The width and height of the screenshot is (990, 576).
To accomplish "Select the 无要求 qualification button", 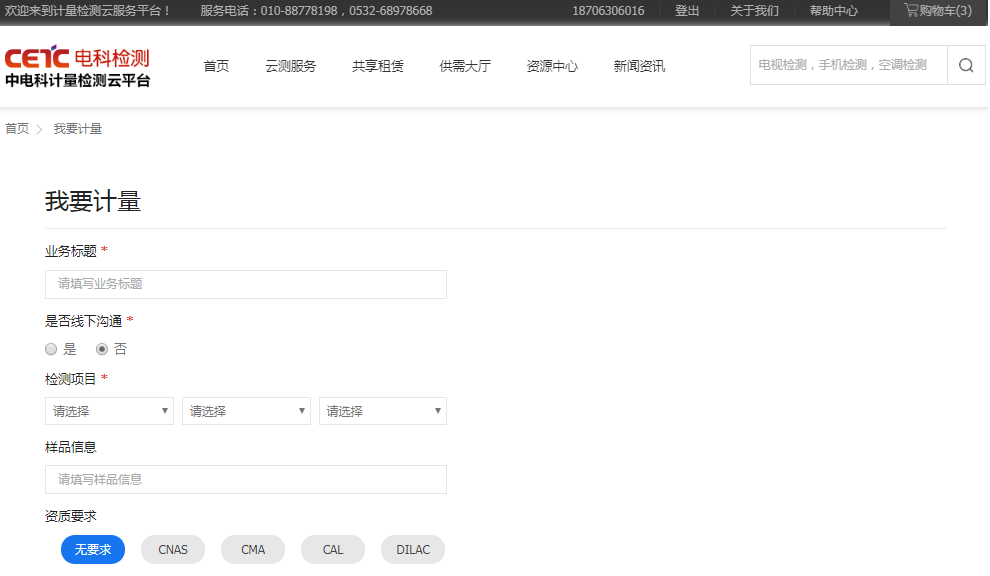I will click(93, 550).
